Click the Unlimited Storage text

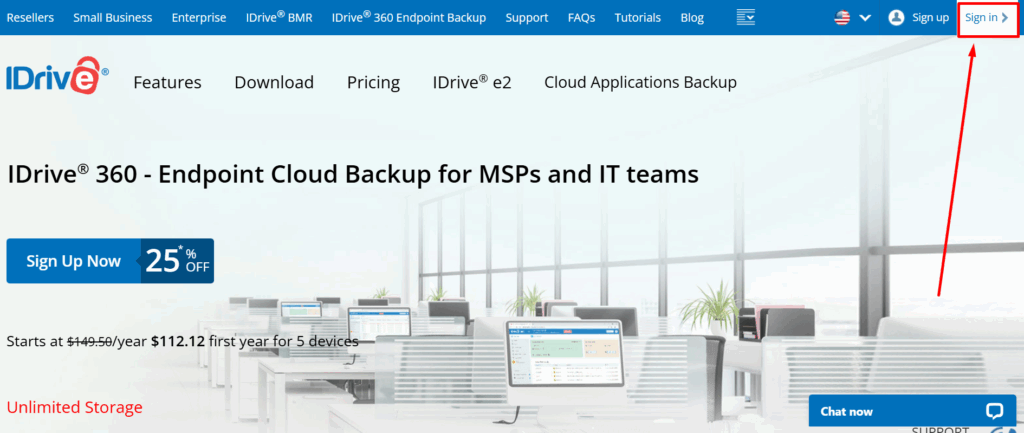[74, 408]
